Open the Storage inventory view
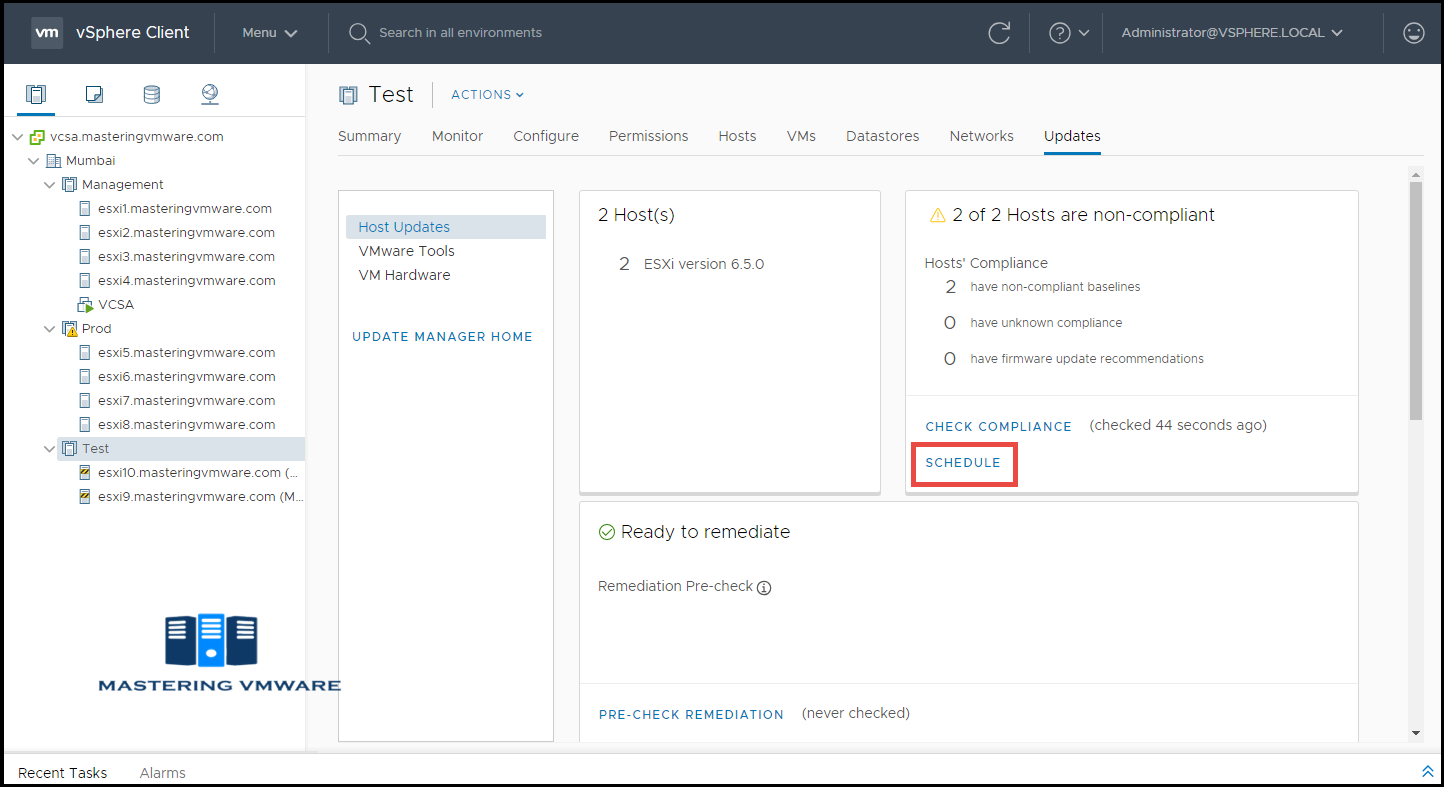Viewport: 1444px width, 787px height. tap(151, 94)
